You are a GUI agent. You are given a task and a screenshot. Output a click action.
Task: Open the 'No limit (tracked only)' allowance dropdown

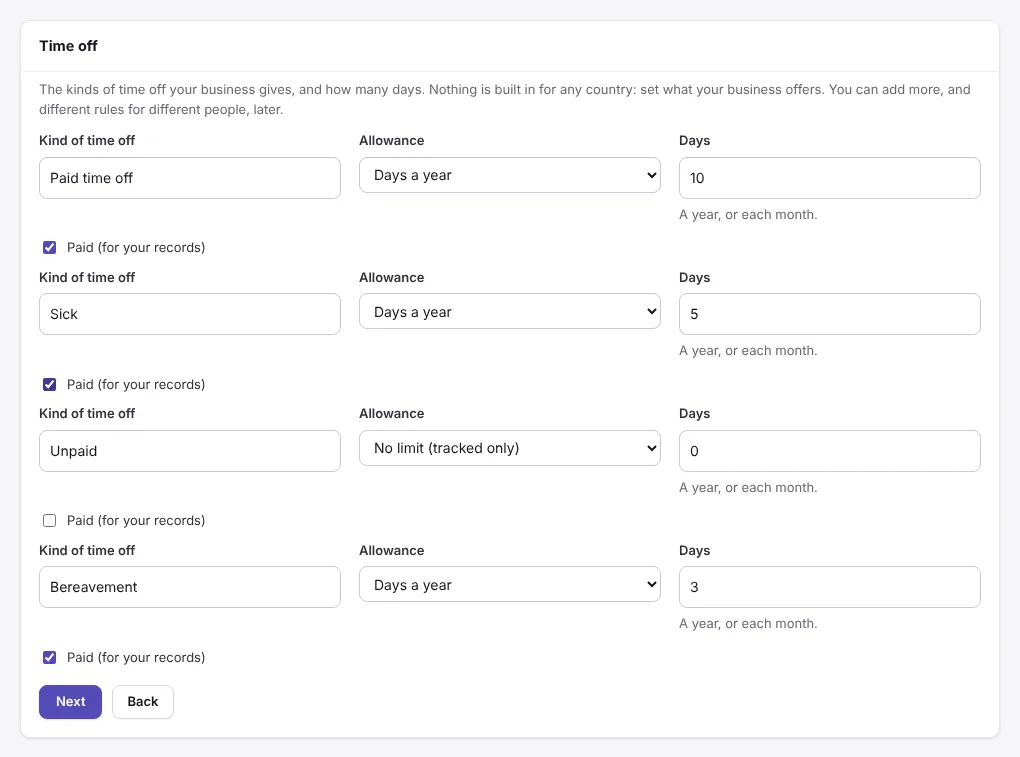510,448
